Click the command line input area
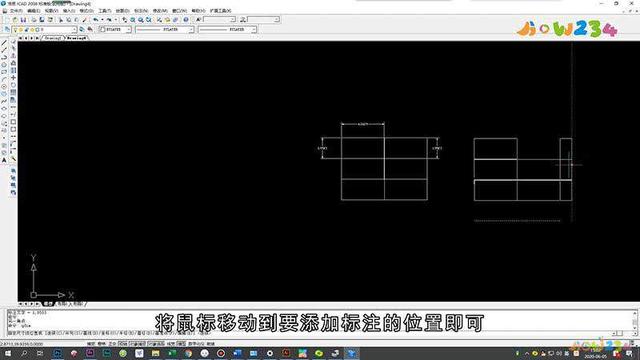 click(x=318, y=333)
